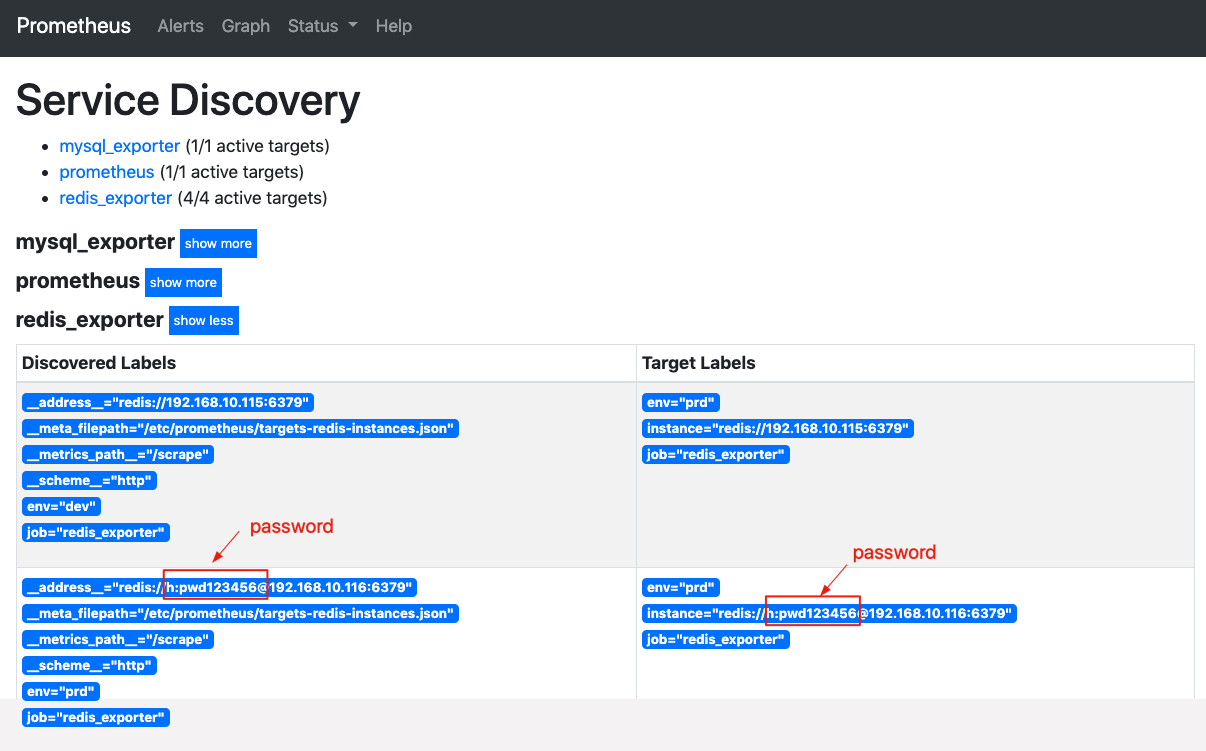Go to the Graph page
Screen dimensions: 1206x751
pyautogui.click(x=246, y=26)
